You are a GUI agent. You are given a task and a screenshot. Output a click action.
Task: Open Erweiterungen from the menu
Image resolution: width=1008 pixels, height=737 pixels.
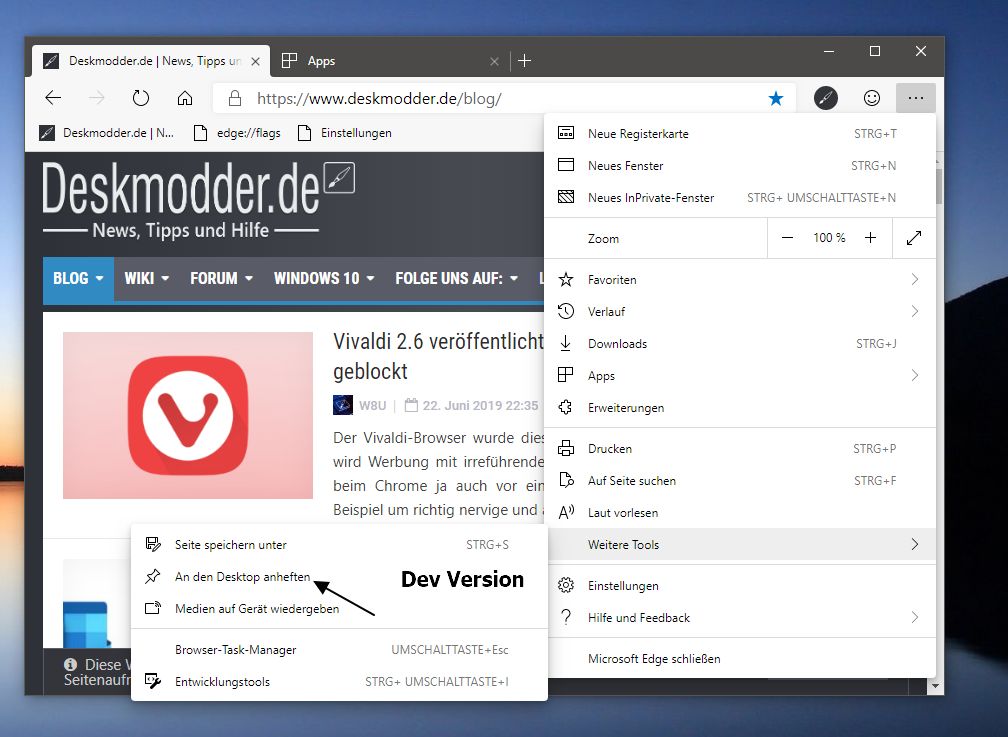(740, 408)
